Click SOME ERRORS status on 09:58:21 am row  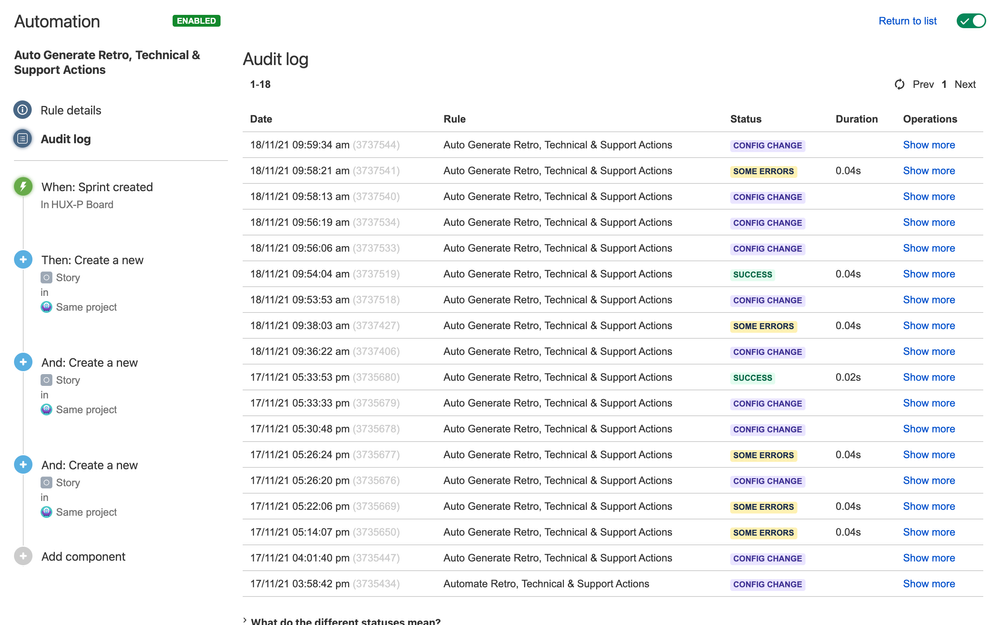[x=763, y=171]
